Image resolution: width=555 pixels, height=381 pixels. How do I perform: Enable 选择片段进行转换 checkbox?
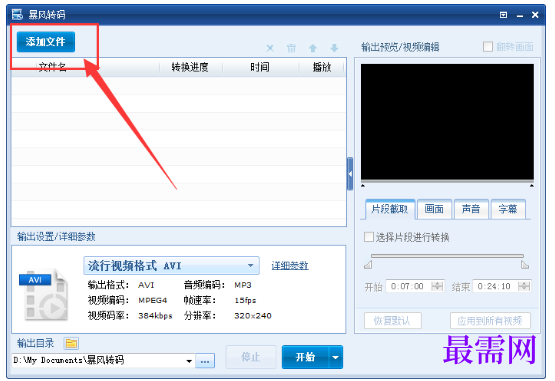(x=369, y=237)
